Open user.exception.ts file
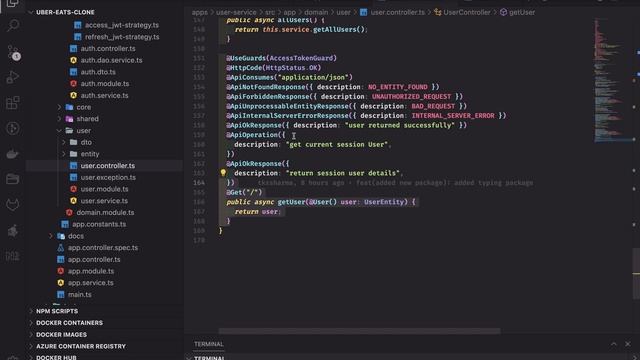Viewport: 640px width, 360px height. point(108,177)
